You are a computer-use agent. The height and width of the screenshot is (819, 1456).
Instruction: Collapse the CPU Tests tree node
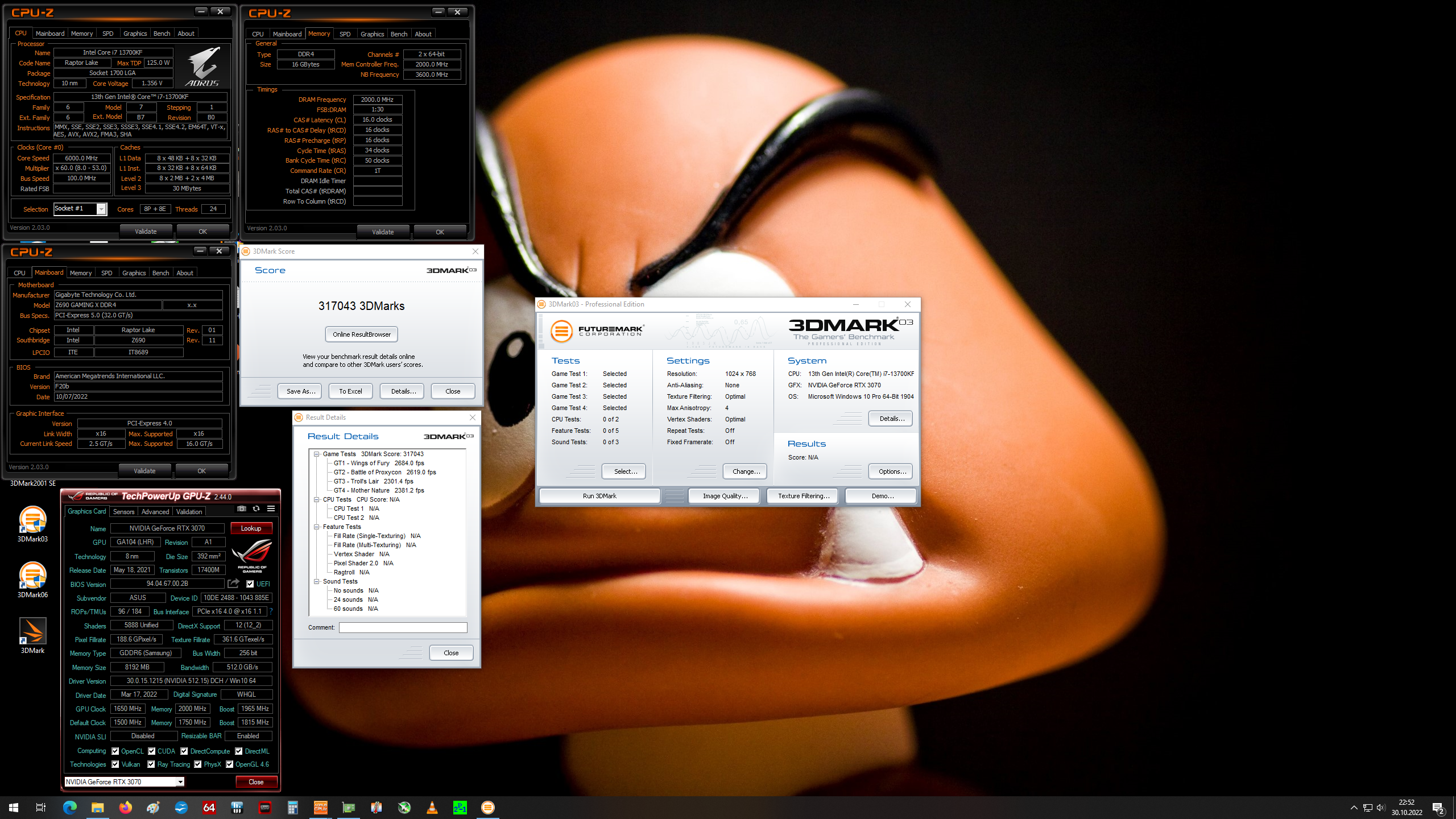pyautogui.click(x=317, y=499)
